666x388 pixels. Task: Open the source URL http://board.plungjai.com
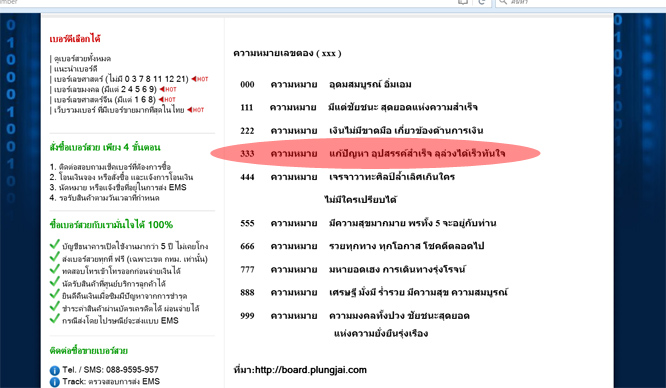pos(310,370)
